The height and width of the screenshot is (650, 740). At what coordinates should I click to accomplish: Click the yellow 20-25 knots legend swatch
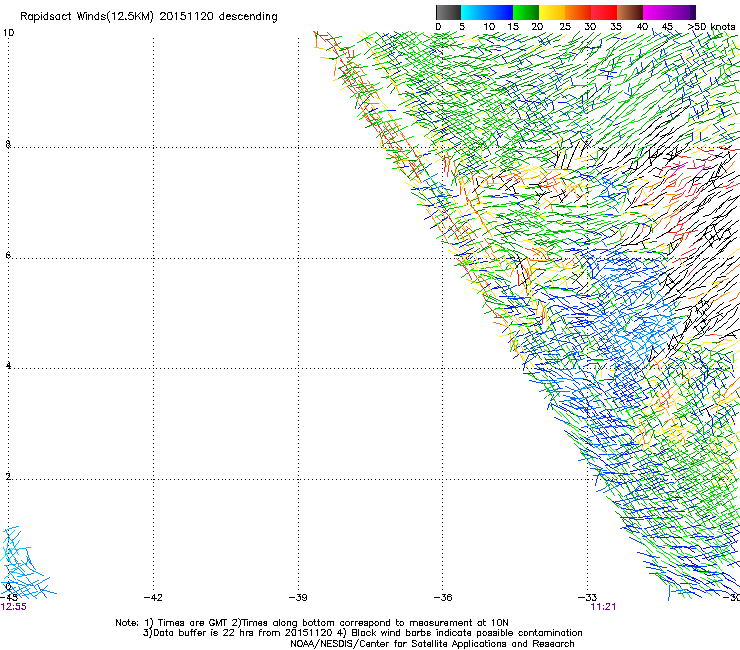coord(552,12)
